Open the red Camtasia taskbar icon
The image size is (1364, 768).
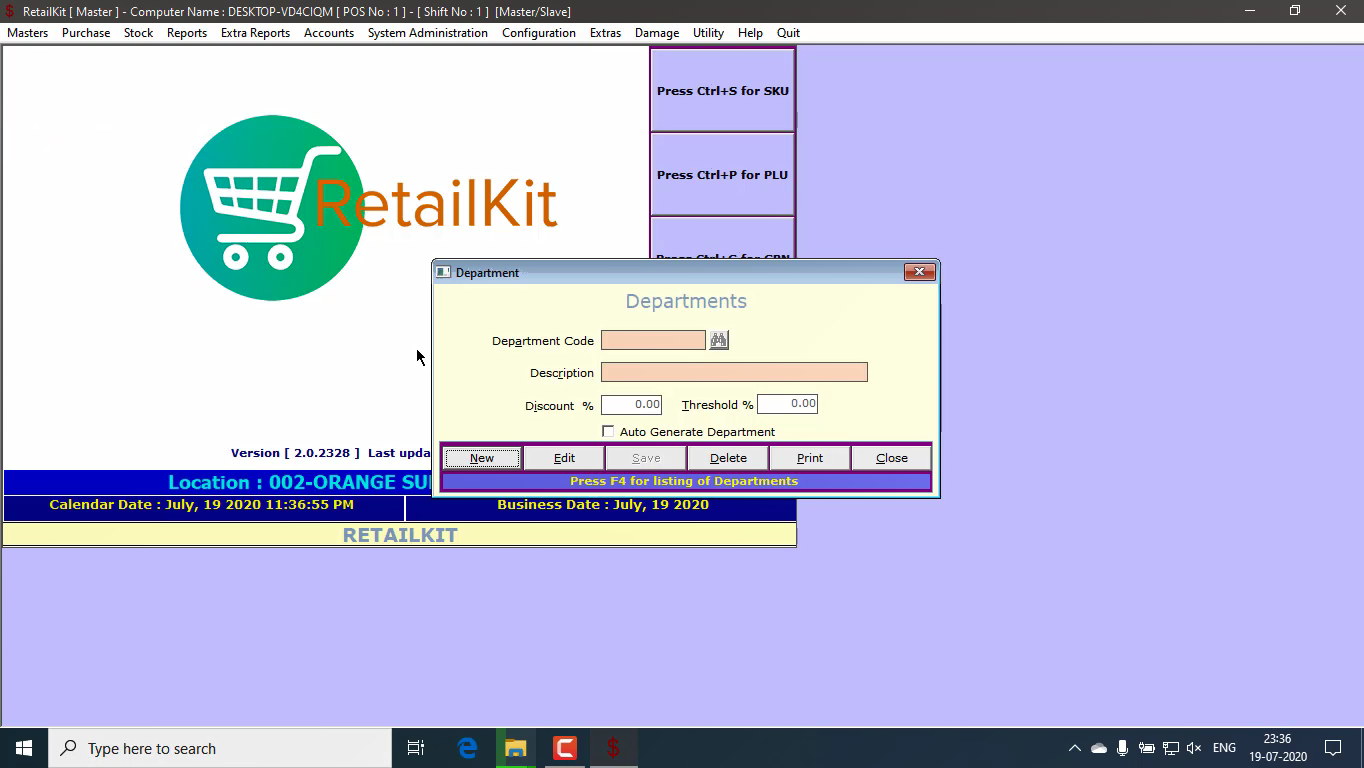point(565,748)
